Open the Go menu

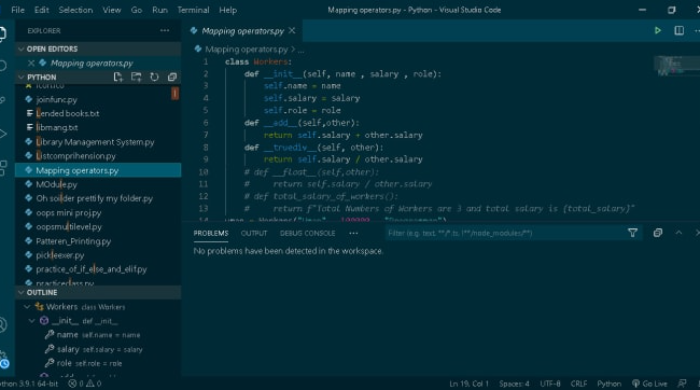pos(137,10)
